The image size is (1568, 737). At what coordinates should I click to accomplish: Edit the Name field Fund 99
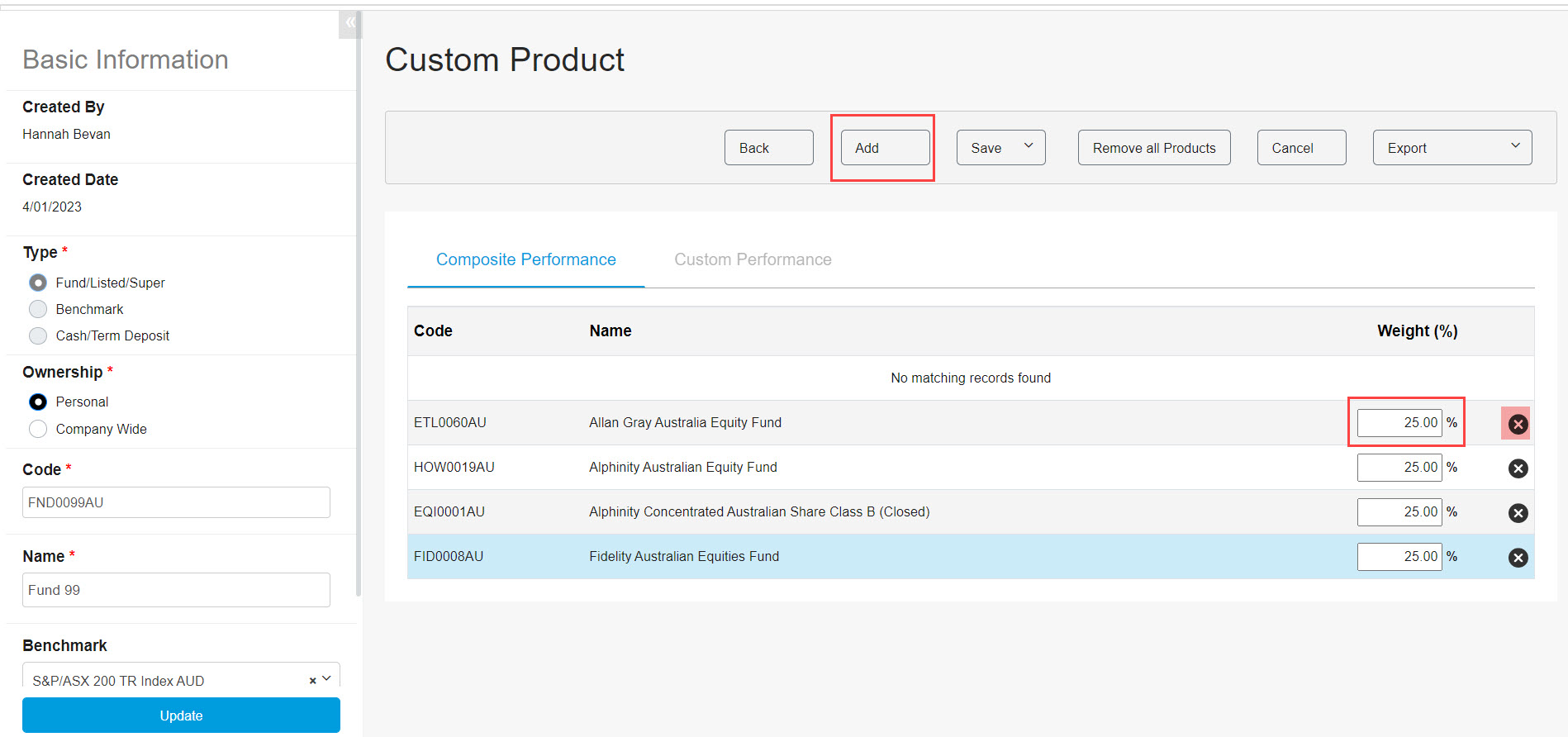click(176, 590)
